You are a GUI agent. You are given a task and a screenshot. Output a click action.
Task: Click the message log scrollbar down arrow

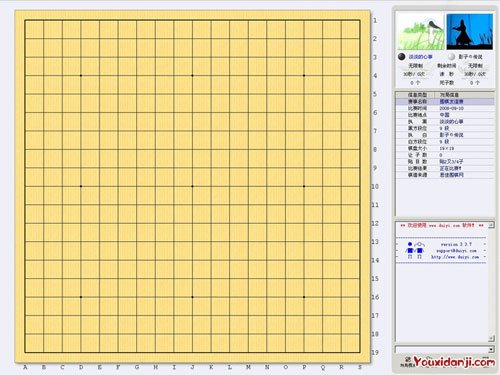[491, 339]
